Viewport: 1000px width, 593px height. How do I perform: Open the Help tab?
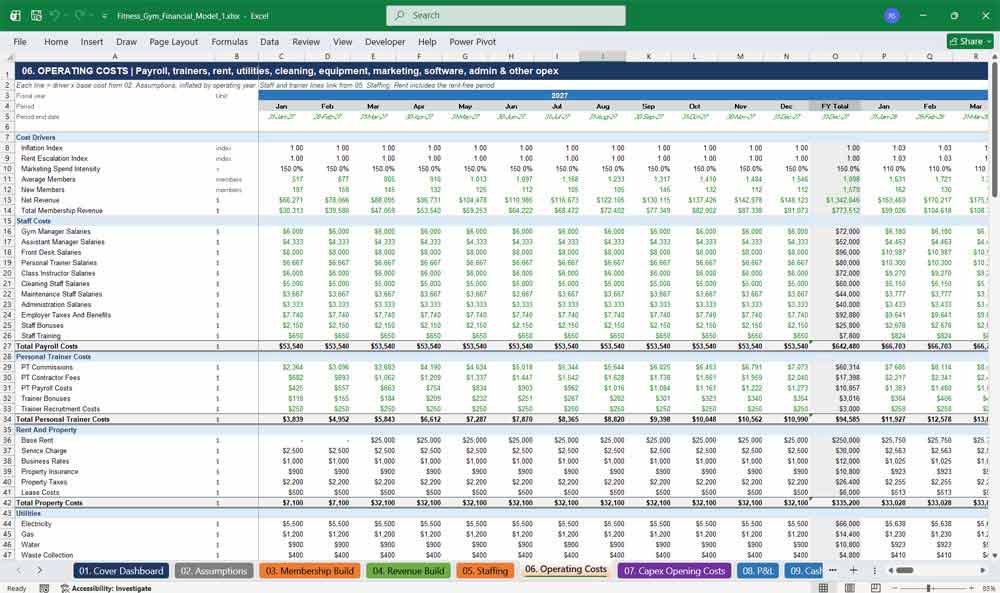tap(427, 41)
